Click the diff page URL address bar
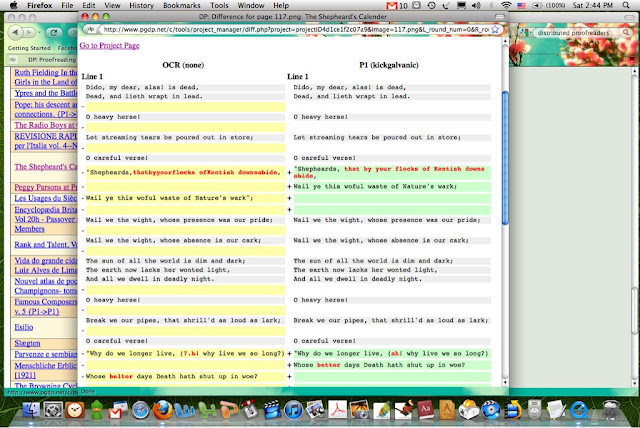This screenshot has height=428, width=640. click(x=295, y=29)
